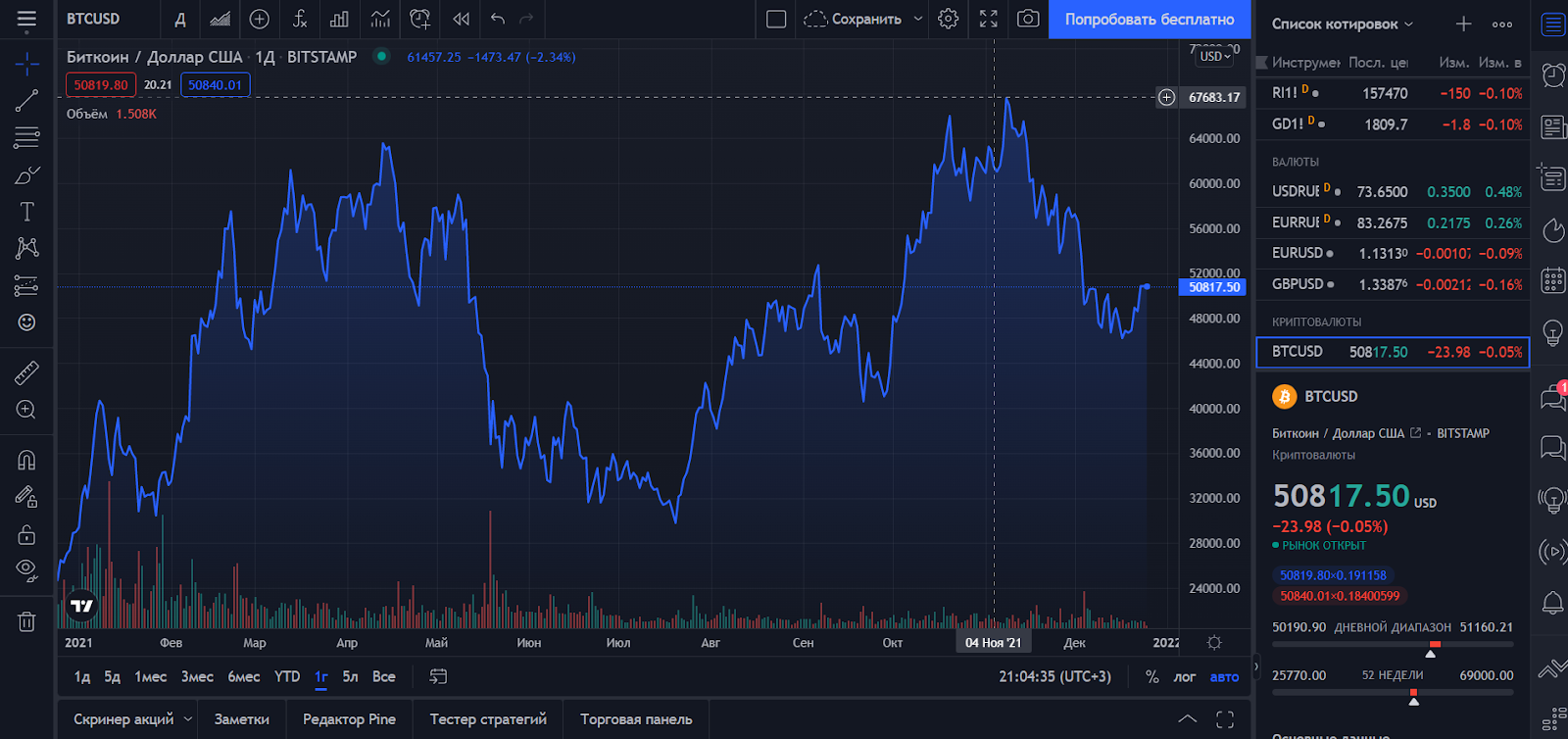Image resolution: width=1568 pixels, height=739 pixels.
Task: Select the 1мес time range
Action: point(150,676)
